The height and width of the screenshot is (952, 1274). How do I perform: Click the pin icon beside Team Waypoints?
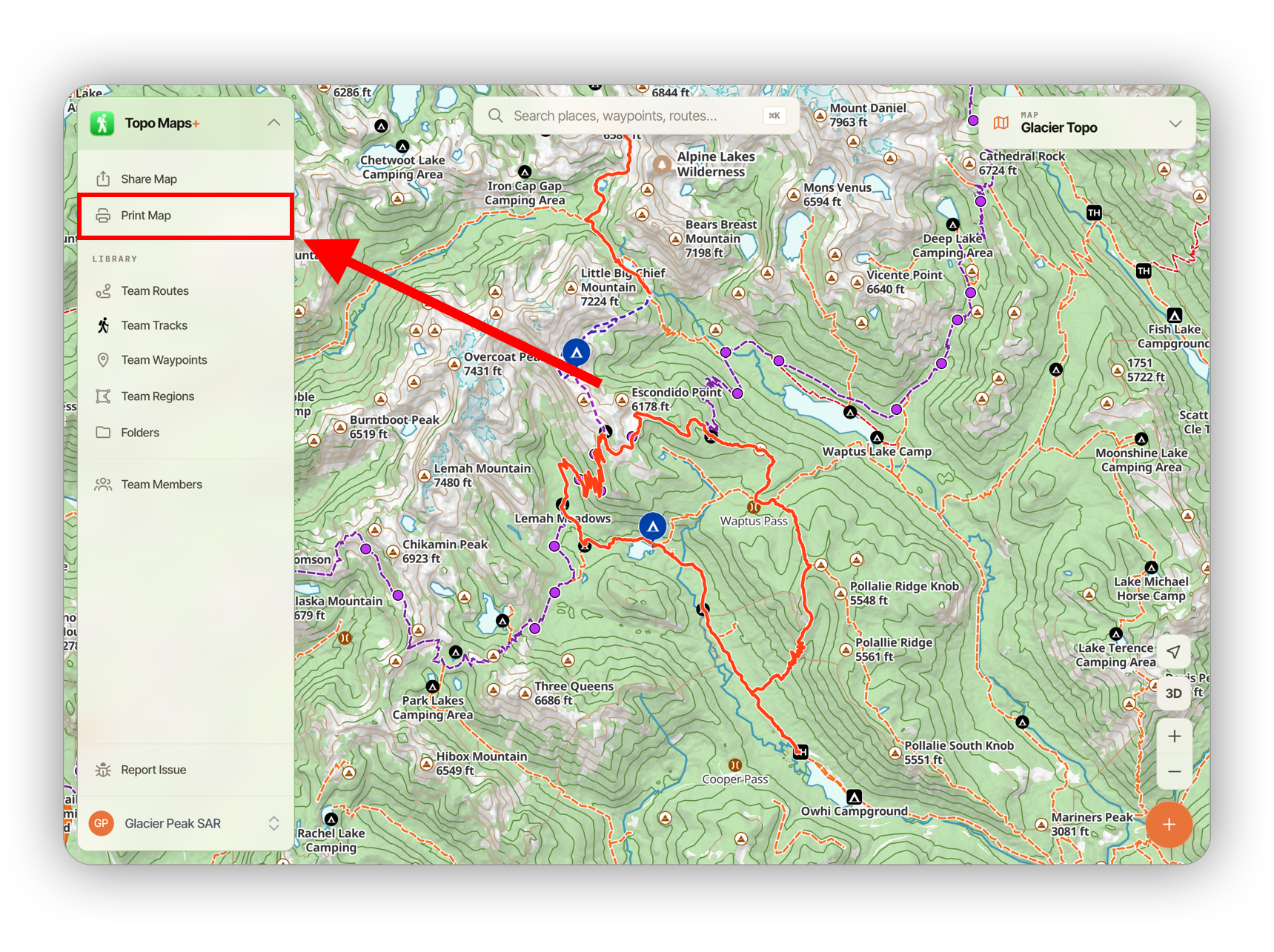point(103,360)
